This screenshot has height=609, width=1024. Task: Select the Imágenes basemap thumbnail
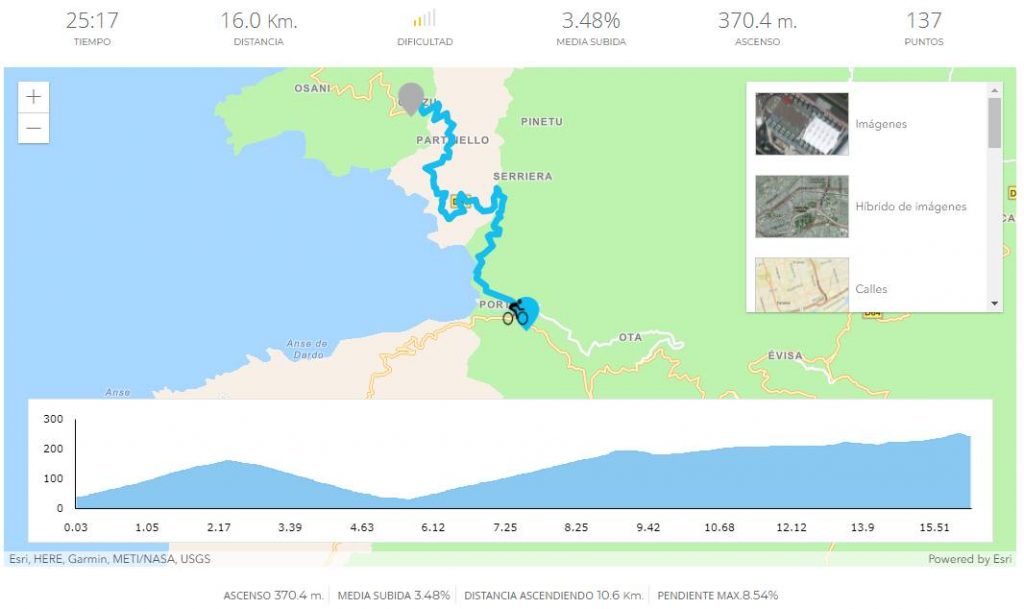tap(802, 124)
